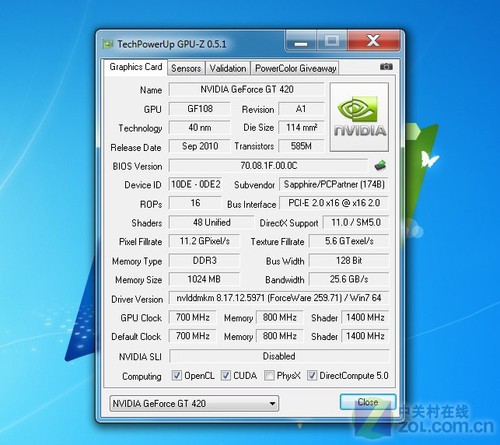The width and height of the screenshot is (500, 445).
Task: Click the Memory Type value DDR3
Action: tap(204, 260)
